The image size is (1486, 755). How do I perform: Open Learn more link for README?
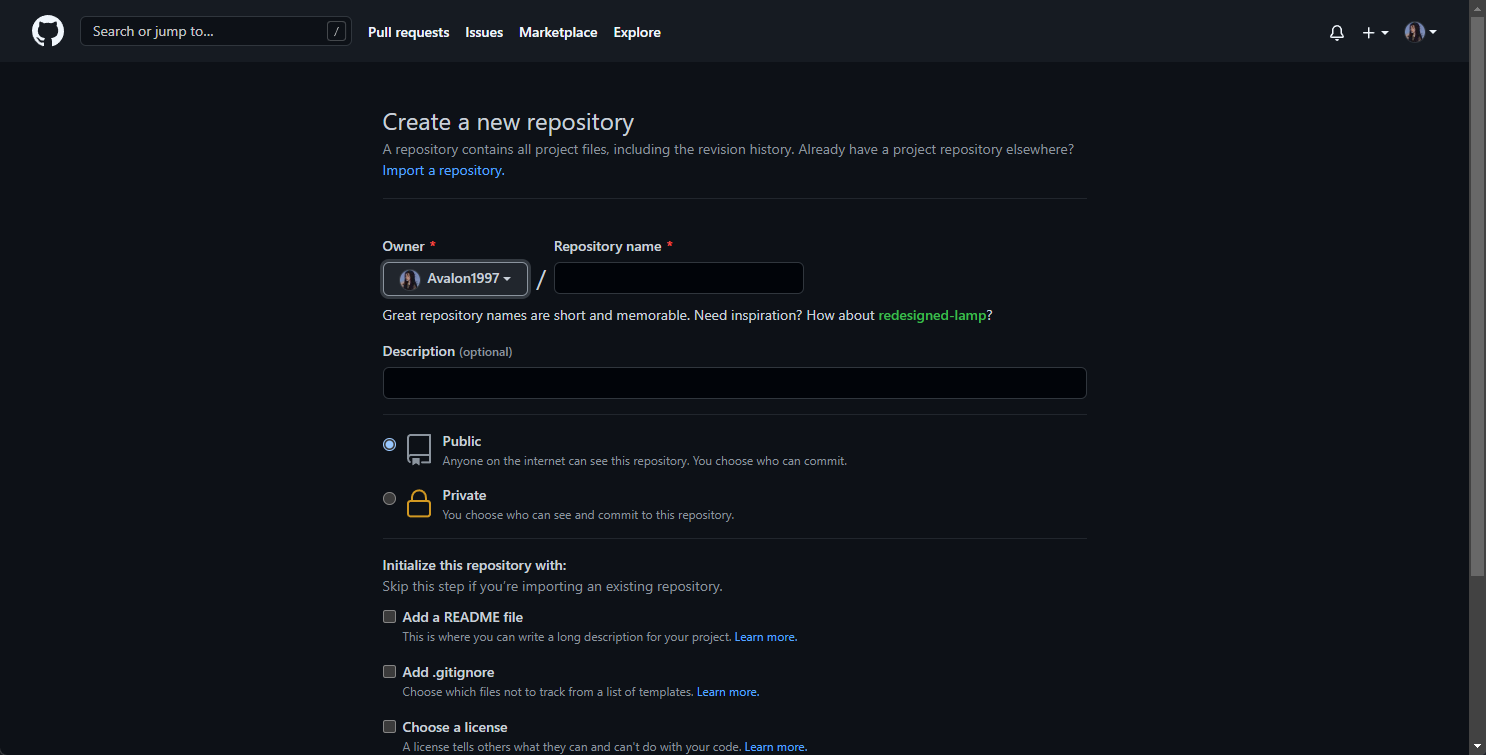coord(766,637)
